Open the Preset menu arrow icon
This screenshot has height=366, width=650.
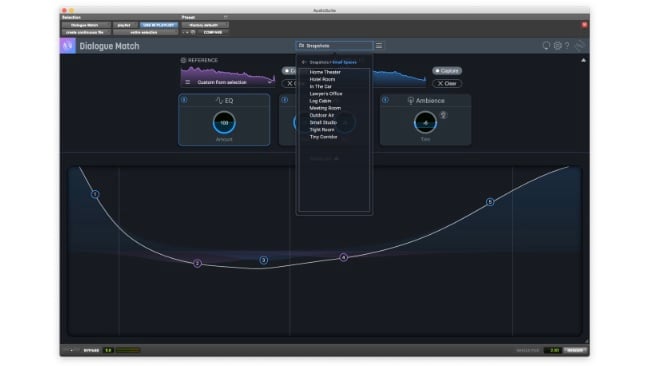(226, 17)
